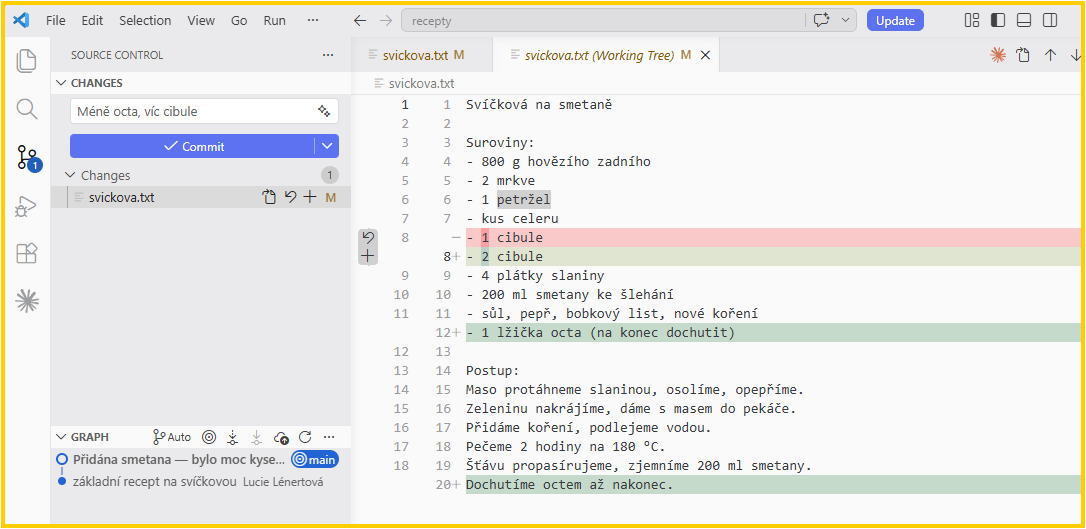The width and height of the screenshot is (1086, 529).
Task: Stage changes with plus on svickova.txt row
Action: pyautogui.click(x=310, y=197)
